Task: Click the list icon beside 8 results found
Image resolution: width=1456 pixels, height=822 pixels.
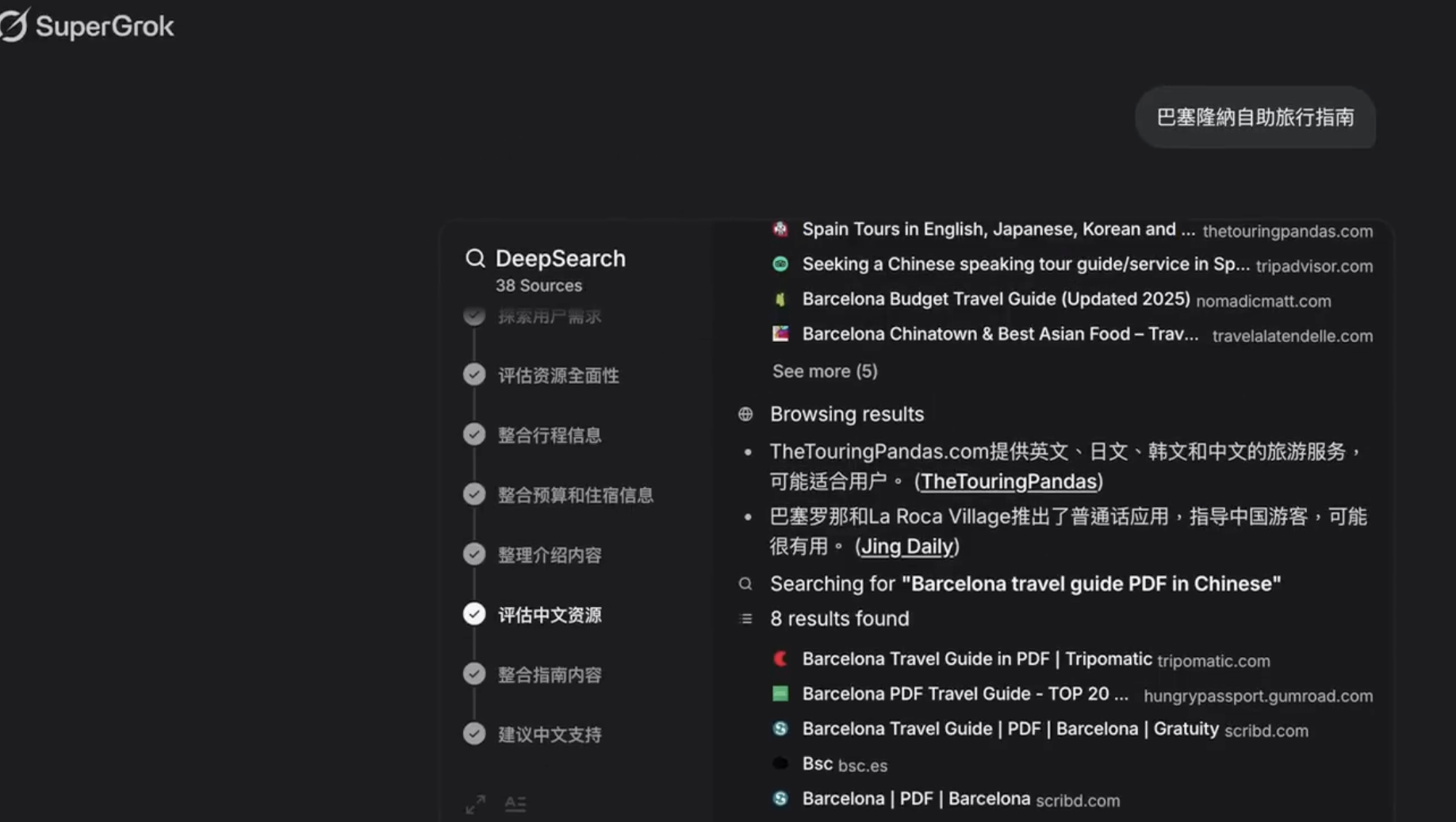Action: click(745, 619)
